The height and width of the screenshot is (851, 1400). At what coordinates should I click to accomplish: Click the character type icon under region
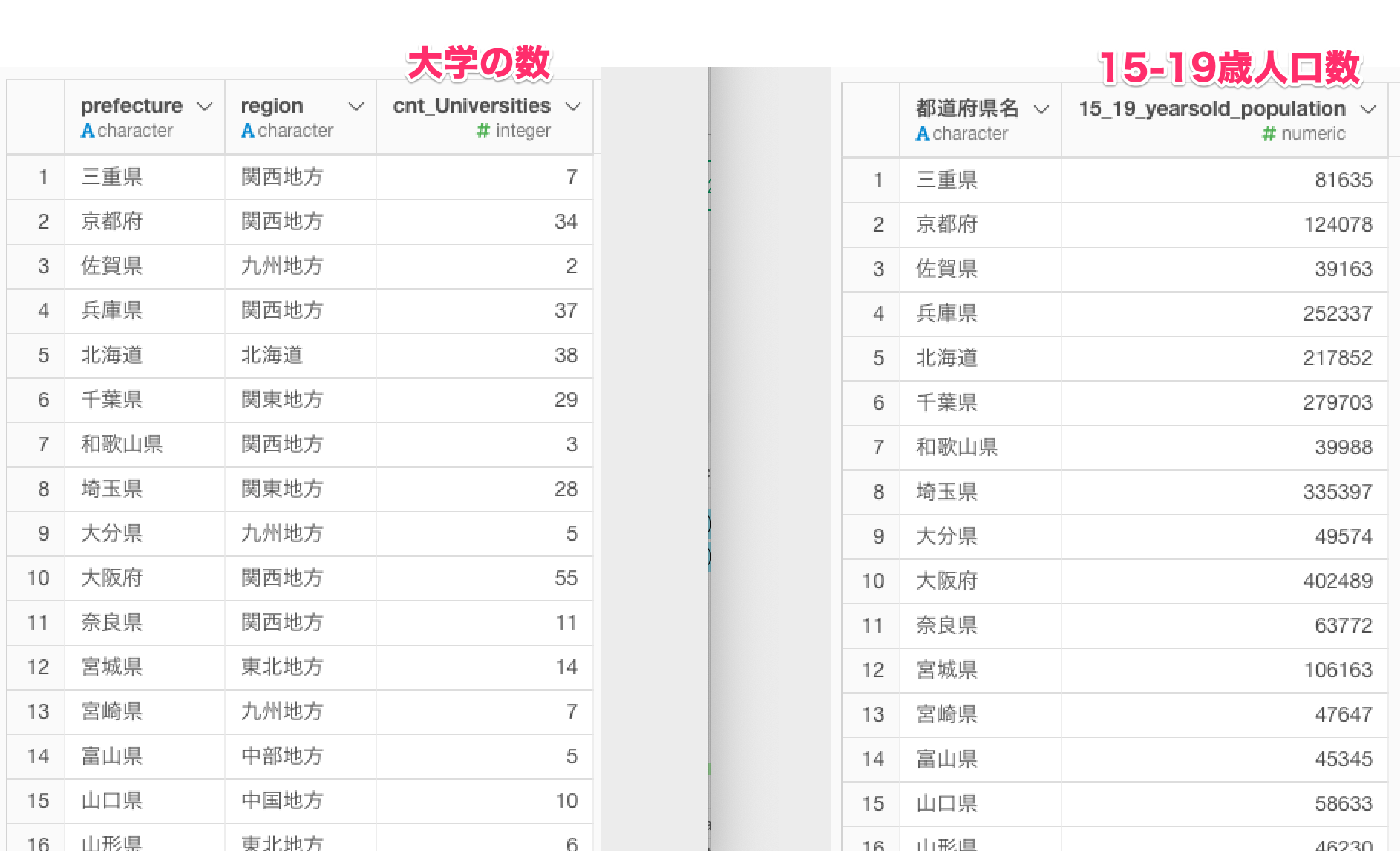[248, 131]
